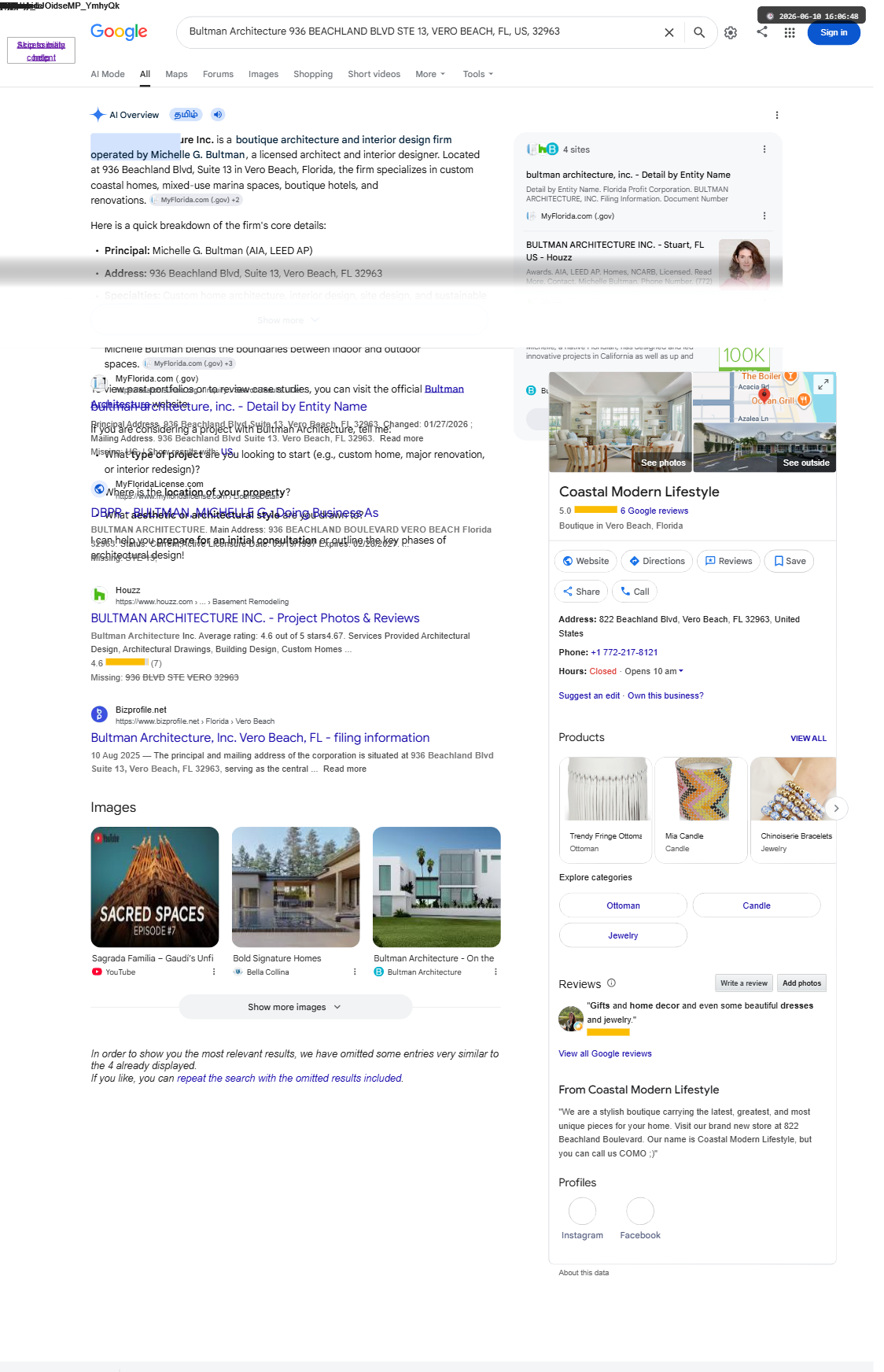Click See photos thumbnail

point(621,422)
